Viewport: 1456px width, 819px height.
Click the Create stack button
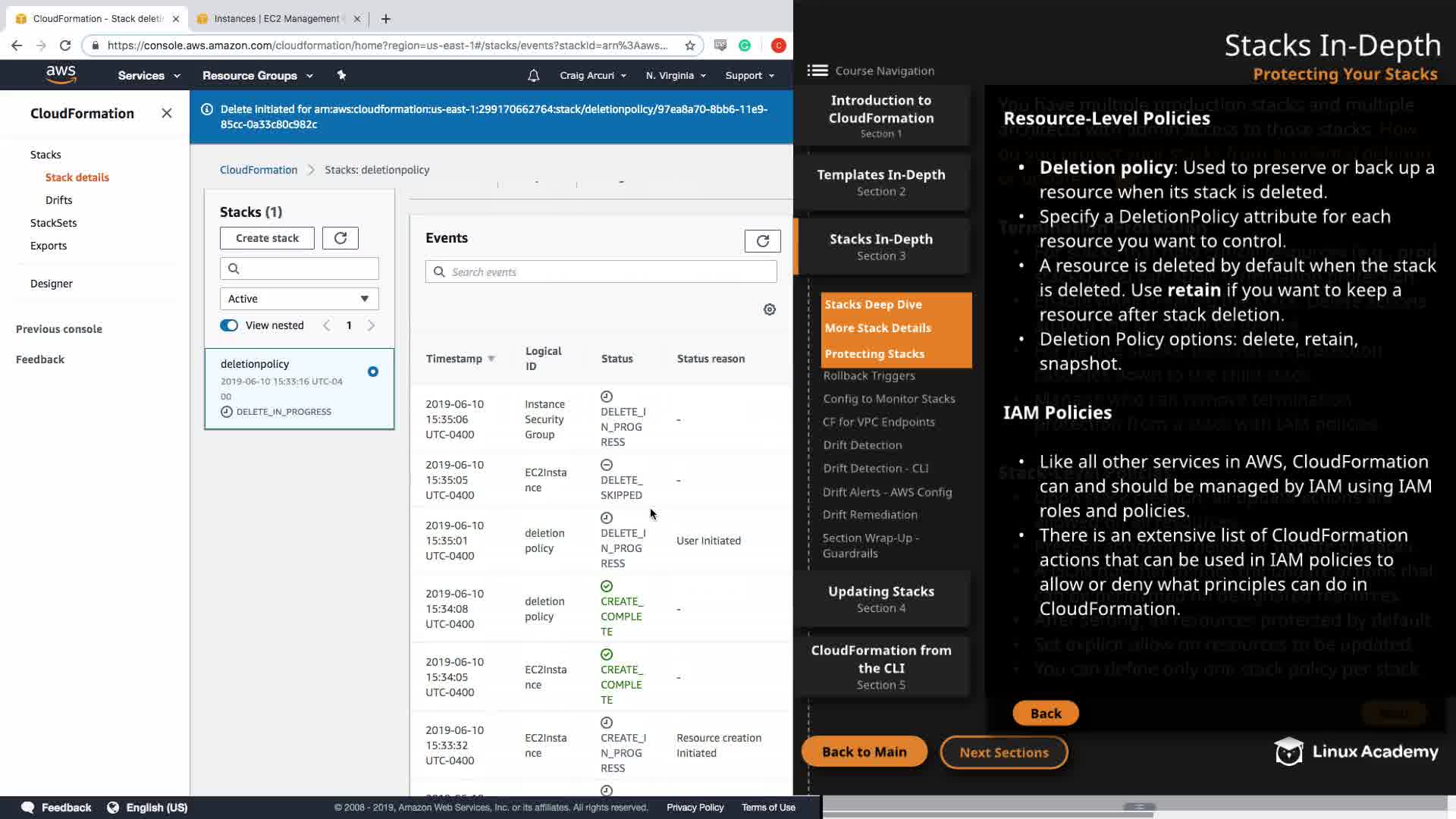(x=267, y=238)
